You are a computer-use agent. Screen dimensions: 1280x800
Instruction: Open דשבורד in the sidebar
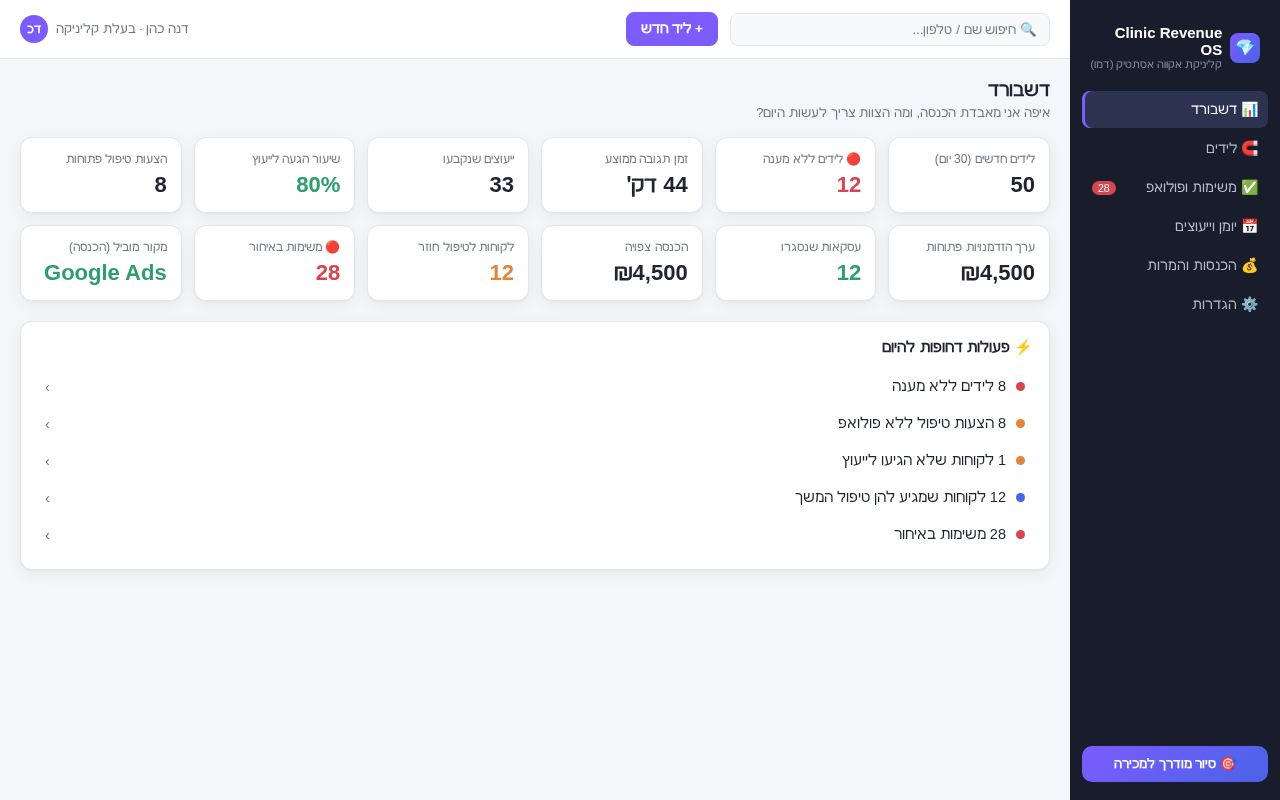pyautogui.click(x=1175, y=109)
